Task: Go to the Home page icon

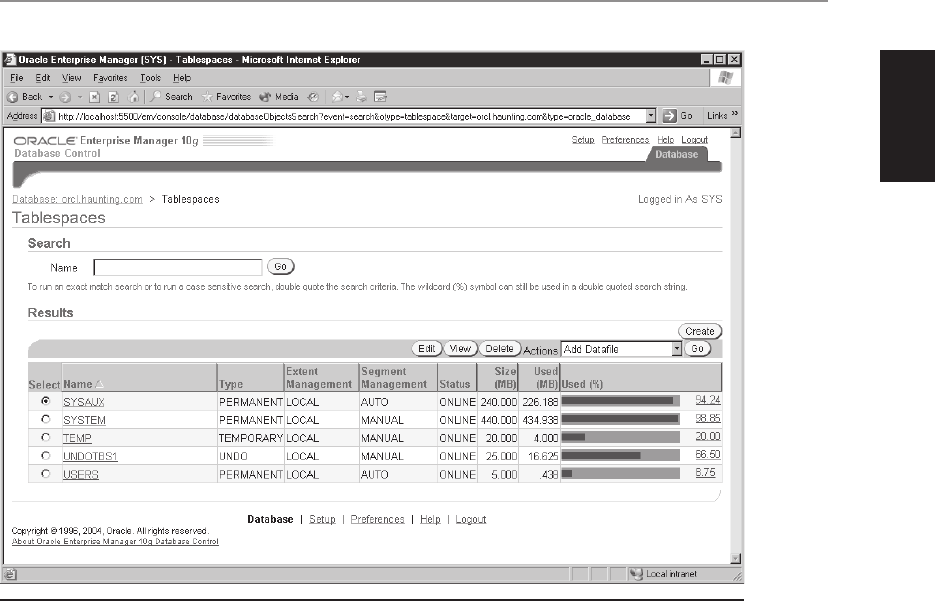Action: pos(134,97)
